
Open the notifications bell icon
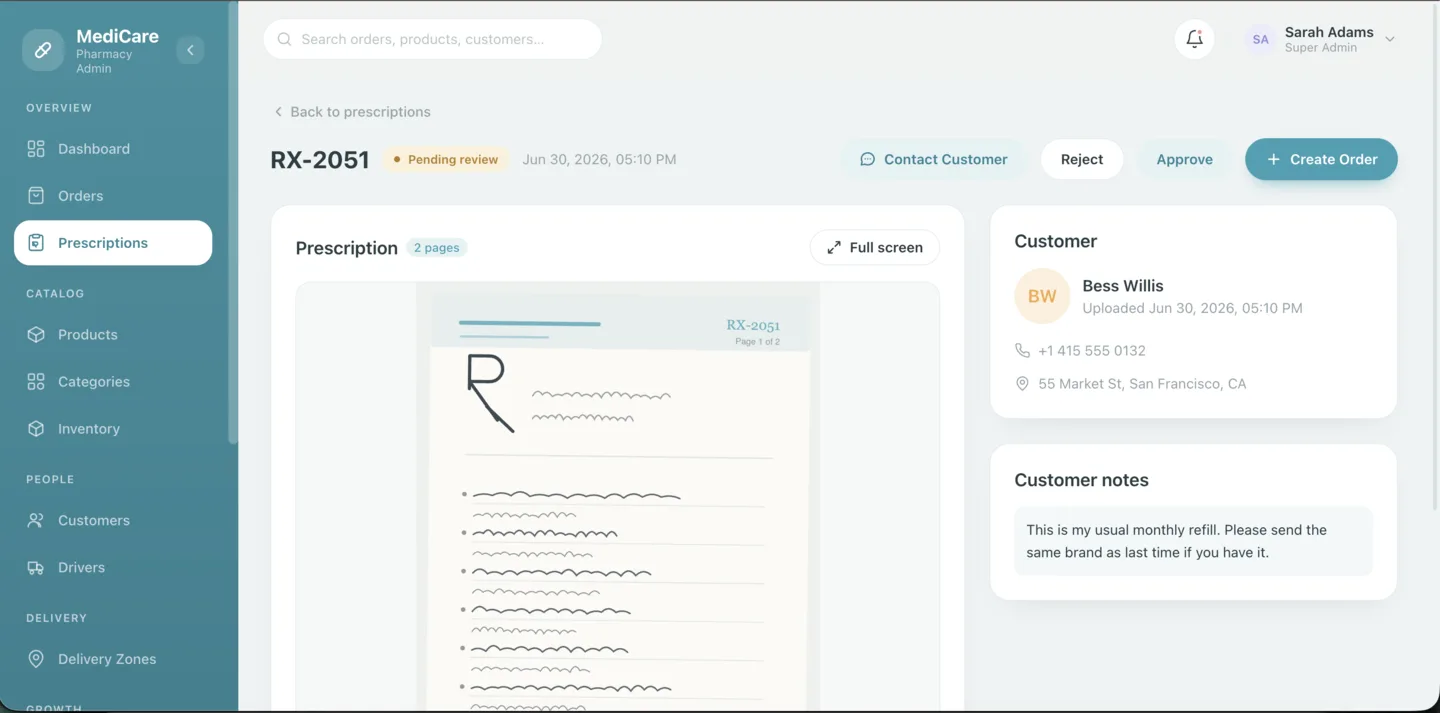coord(1194,39)
